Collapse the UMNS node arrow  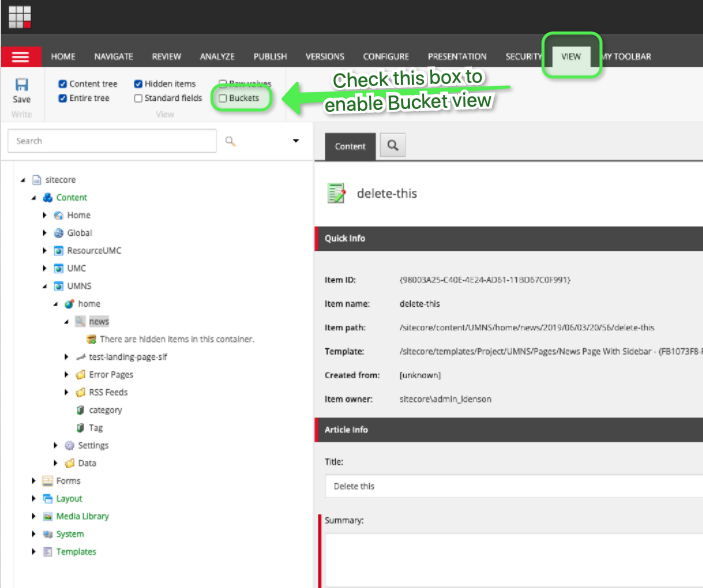tap(45, 286)
